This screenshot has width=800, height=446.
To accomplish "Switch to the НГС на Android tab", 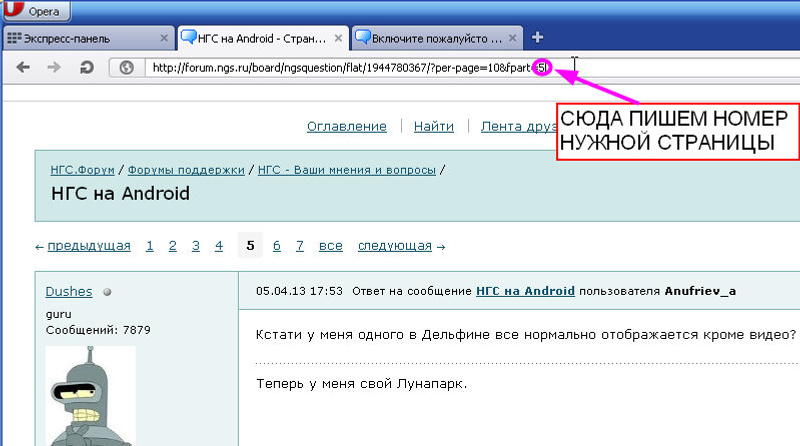I will pos(263,38).
